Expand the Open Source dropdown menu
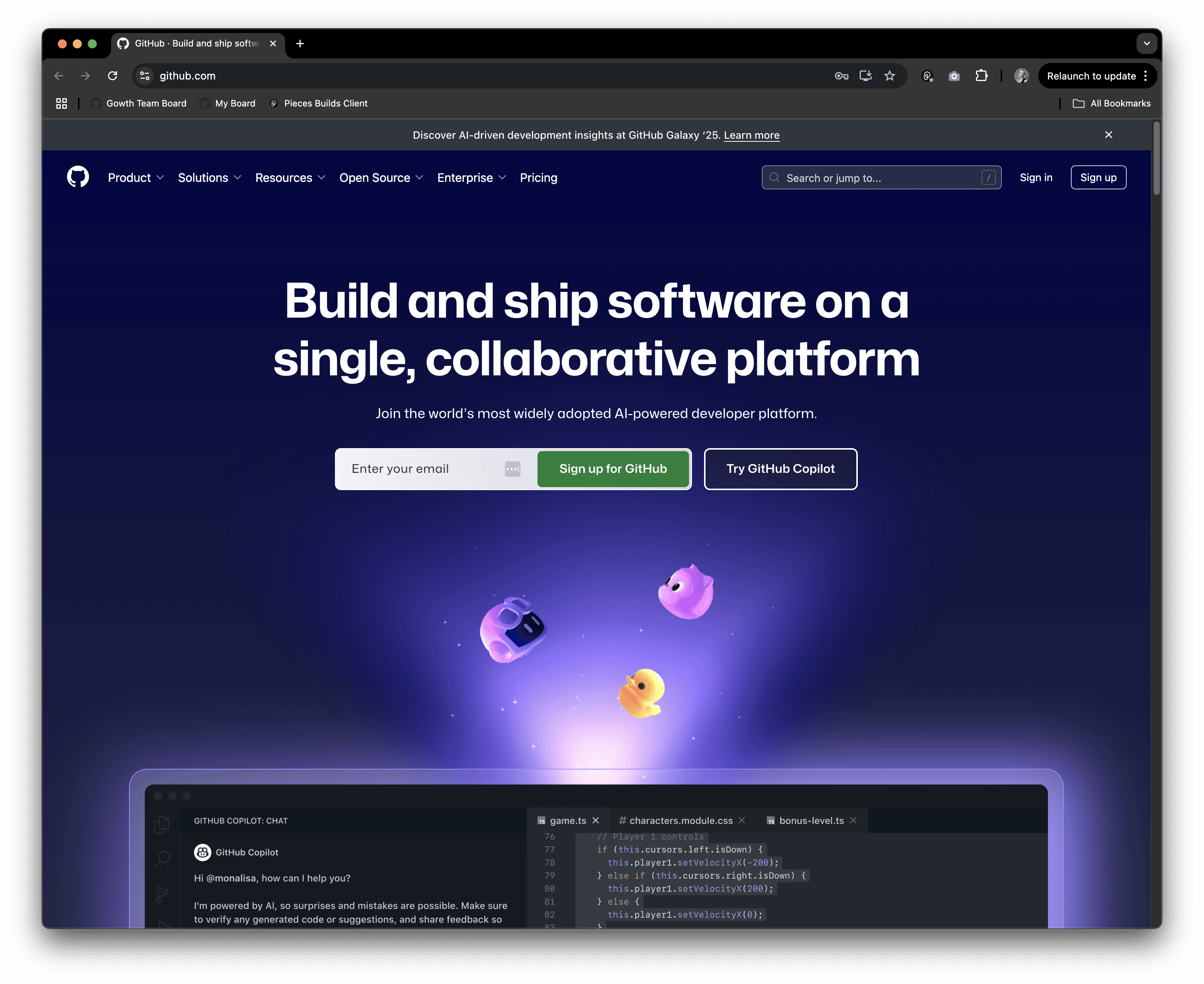The height and width of the screenshot is (984, 1204). 381,177
